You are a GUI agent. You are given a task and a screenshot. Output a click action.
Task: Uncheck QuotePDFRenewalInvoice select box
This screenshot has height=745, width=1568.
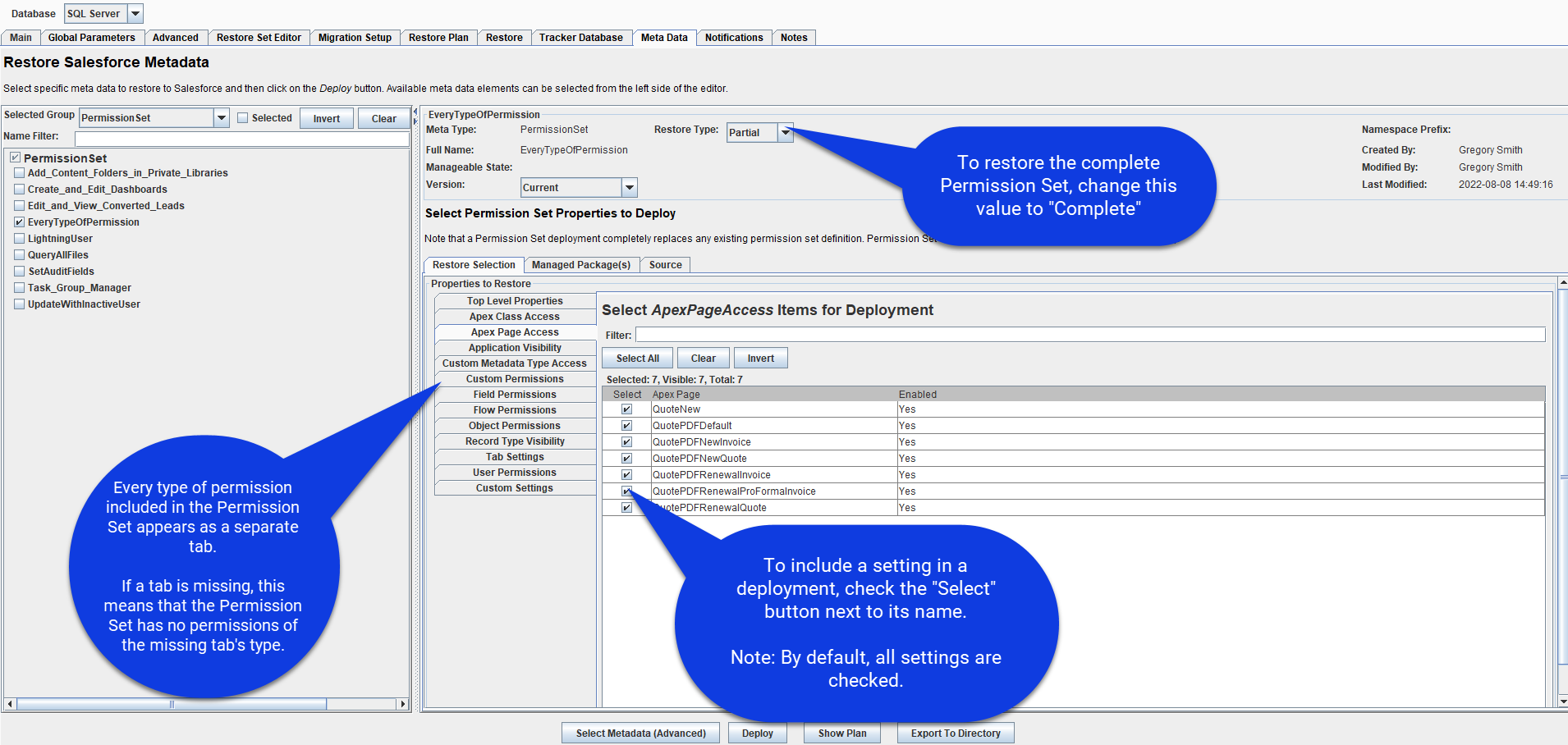pyautogui.click(x=626, y=475)
